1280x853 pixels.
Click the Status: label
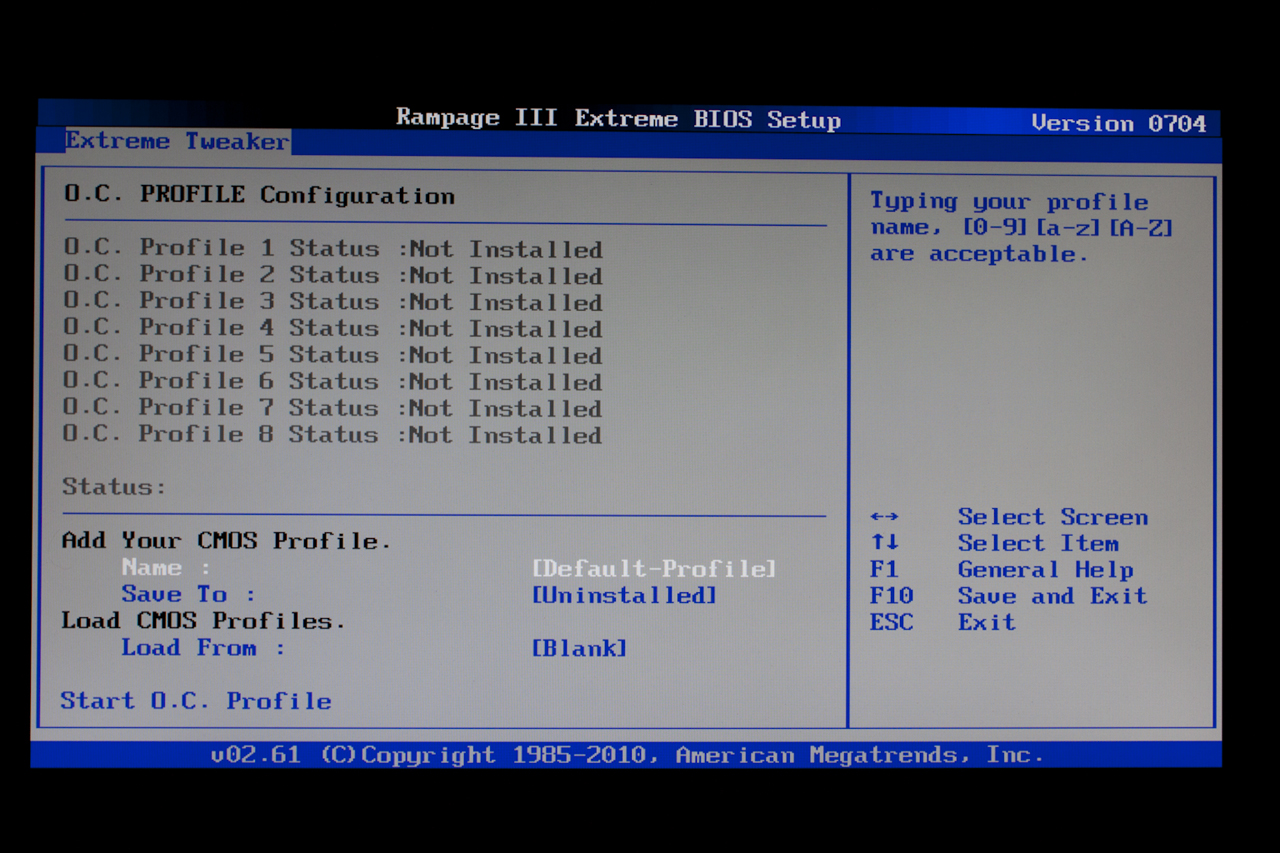tap(114, 487)
